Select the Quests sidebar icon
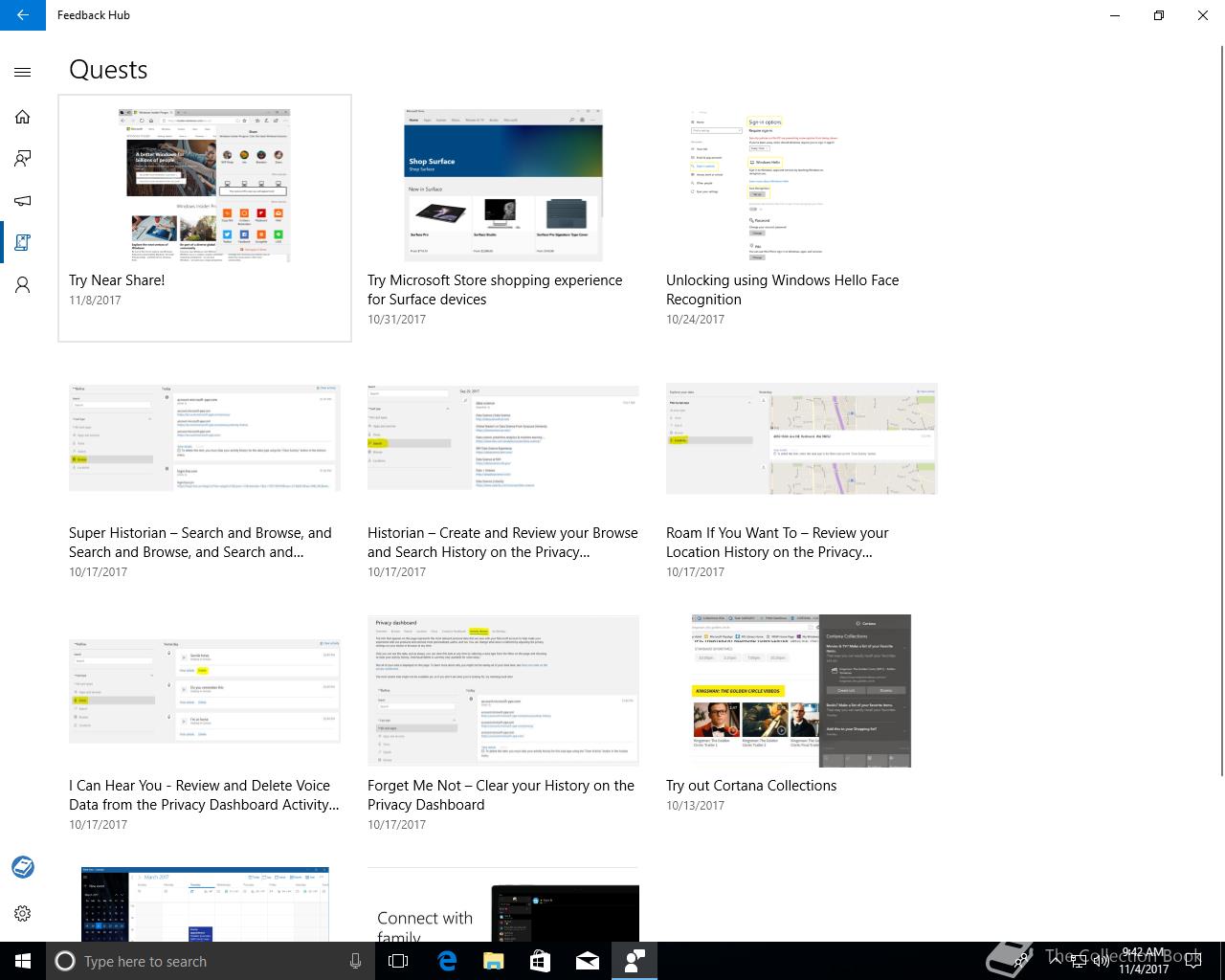The image size is (1225, 980). pyautogui.click(x=23, y=243)
